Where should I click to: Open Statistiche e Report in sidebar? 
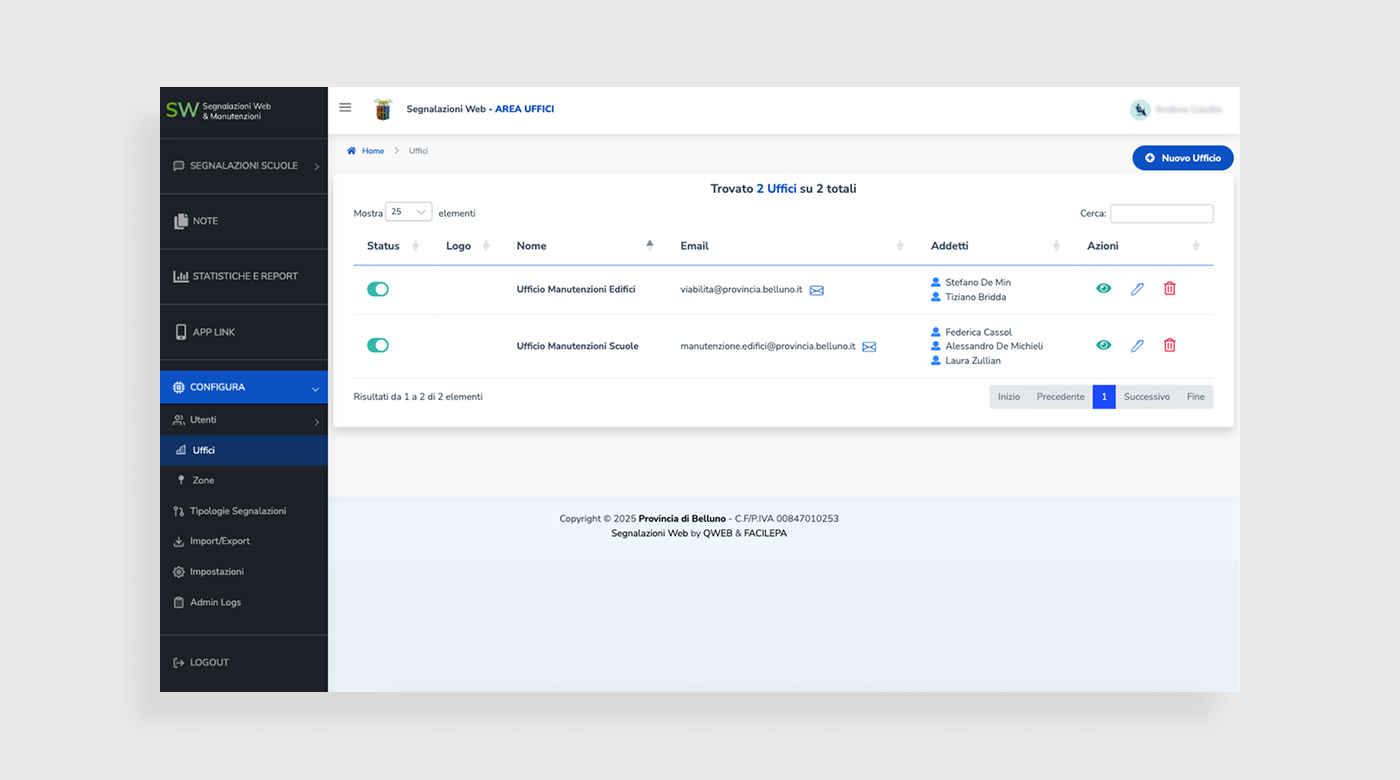click(244, 276)
